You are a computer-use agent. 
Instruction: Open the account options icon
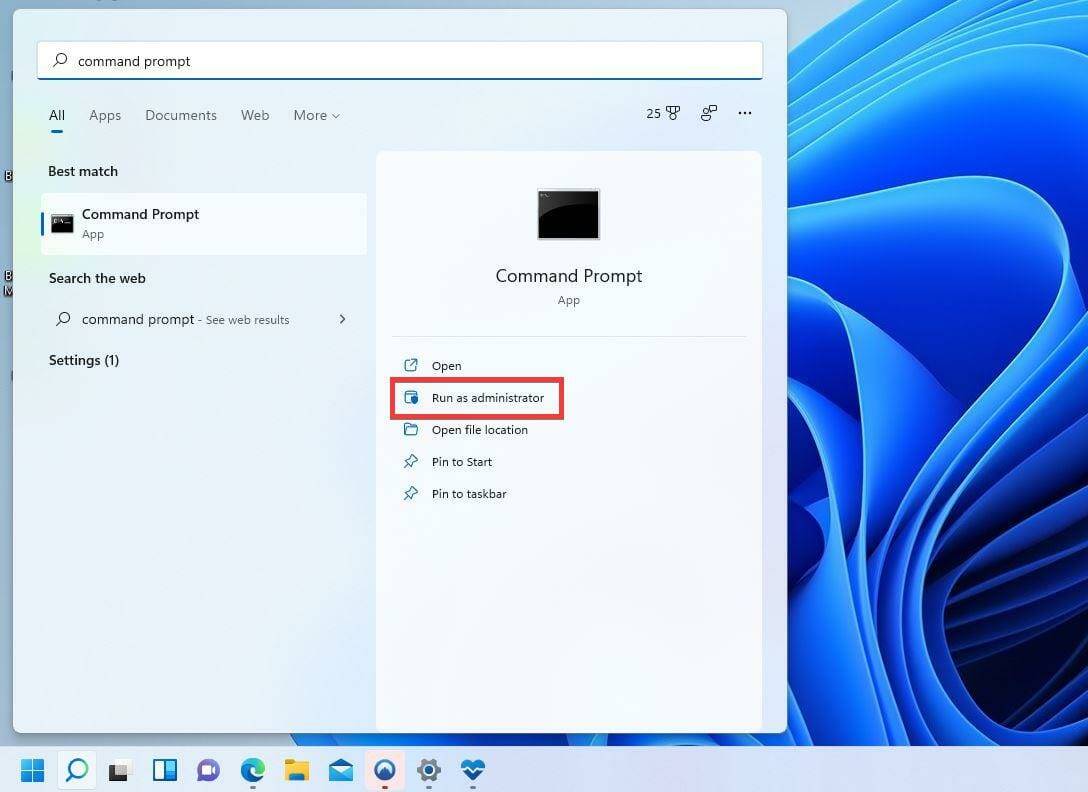(708, 113)
